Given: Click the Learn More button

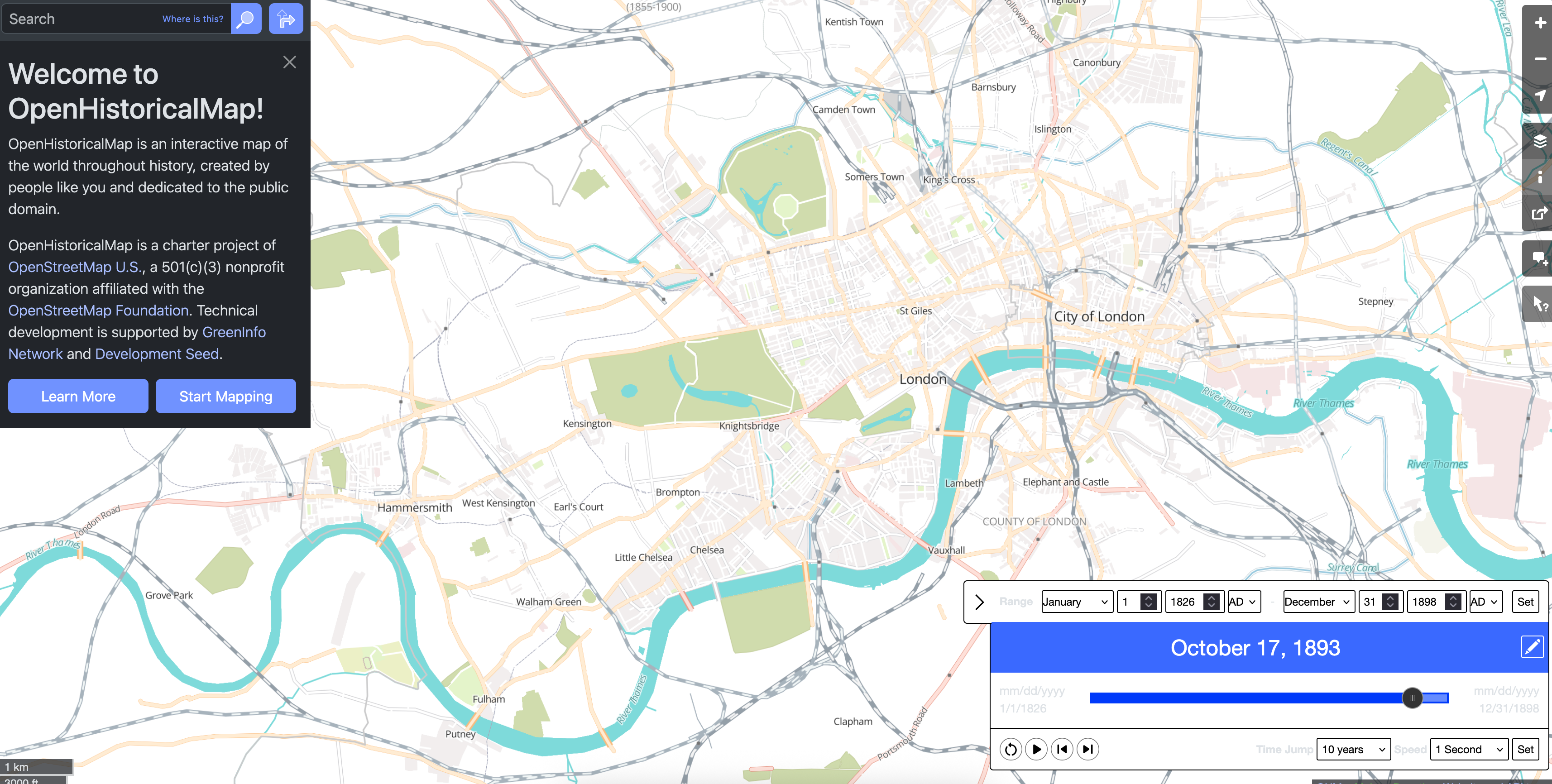Looking at the screenshot, I should click(78, 396).
